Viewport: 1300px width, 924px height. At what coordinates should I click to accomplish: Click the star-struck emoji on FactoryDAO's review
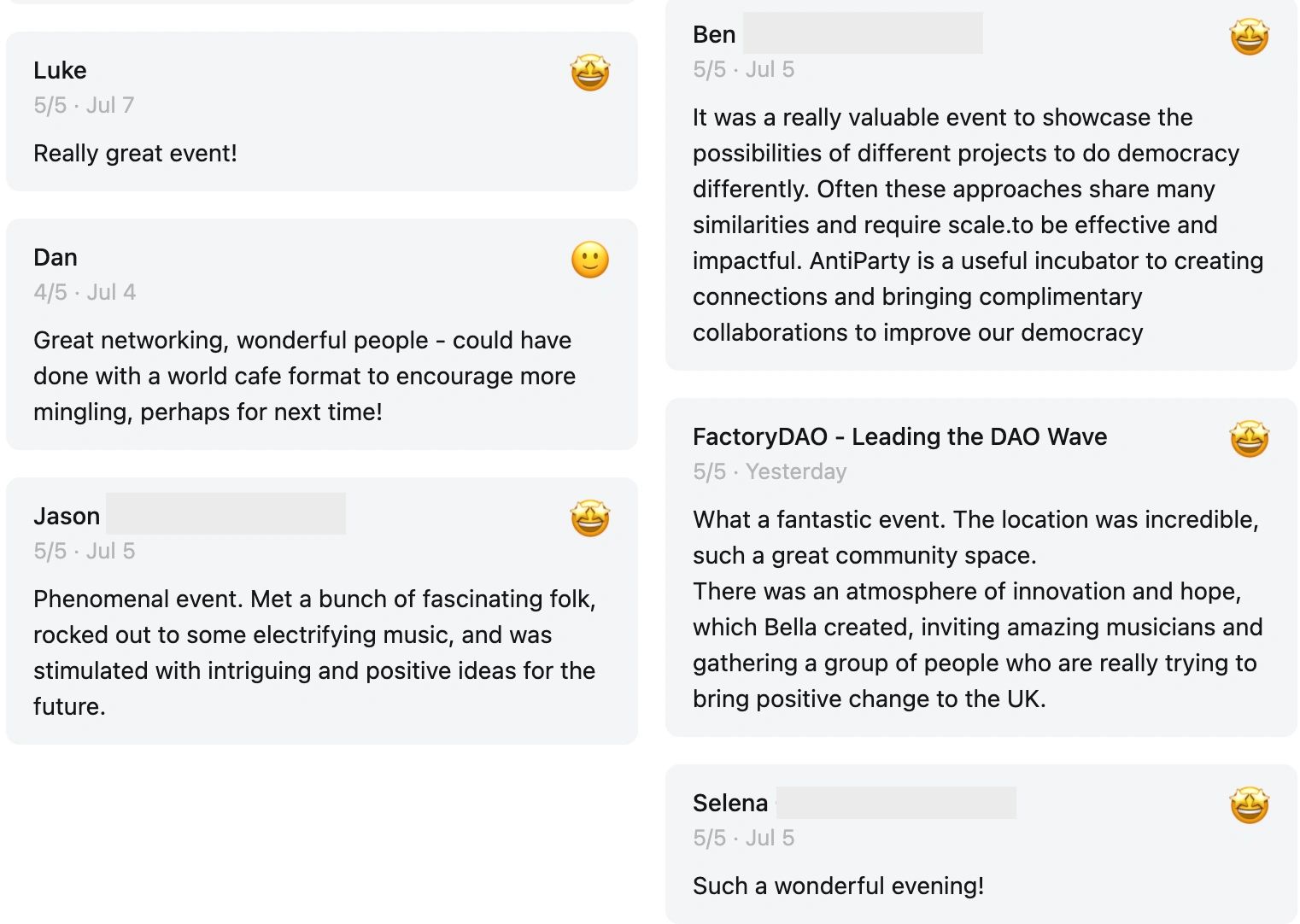1249,439
